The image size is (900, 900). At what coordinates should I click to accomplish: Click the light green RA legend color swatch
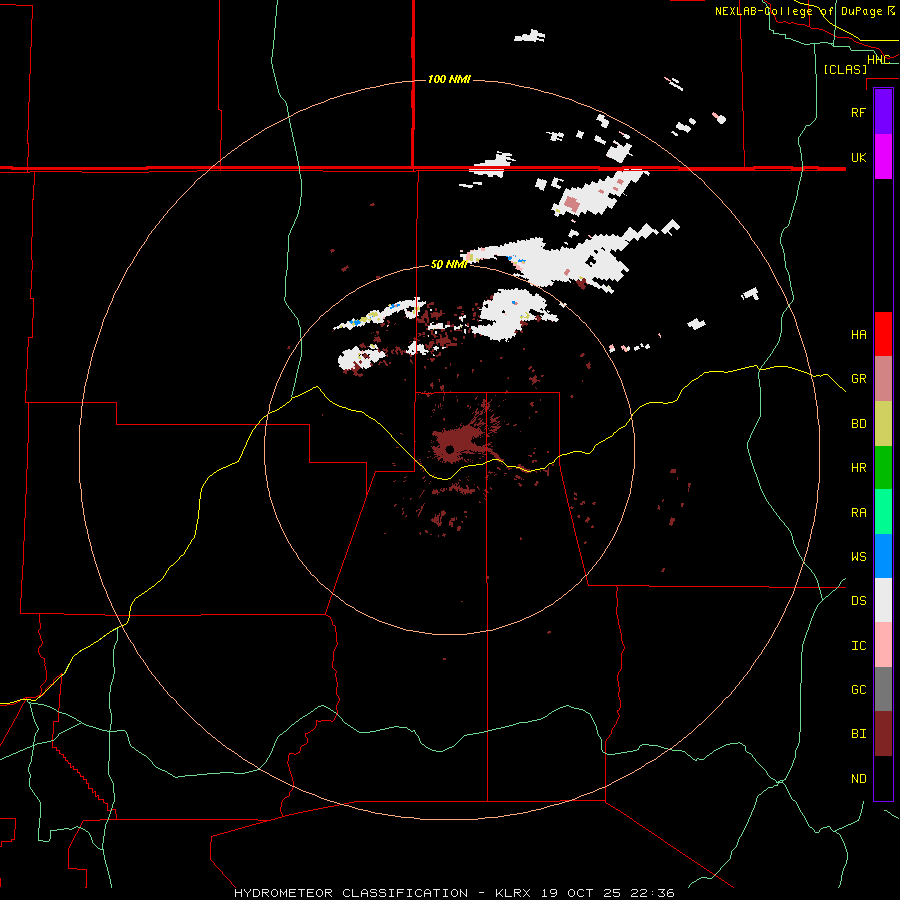(883, 512)
